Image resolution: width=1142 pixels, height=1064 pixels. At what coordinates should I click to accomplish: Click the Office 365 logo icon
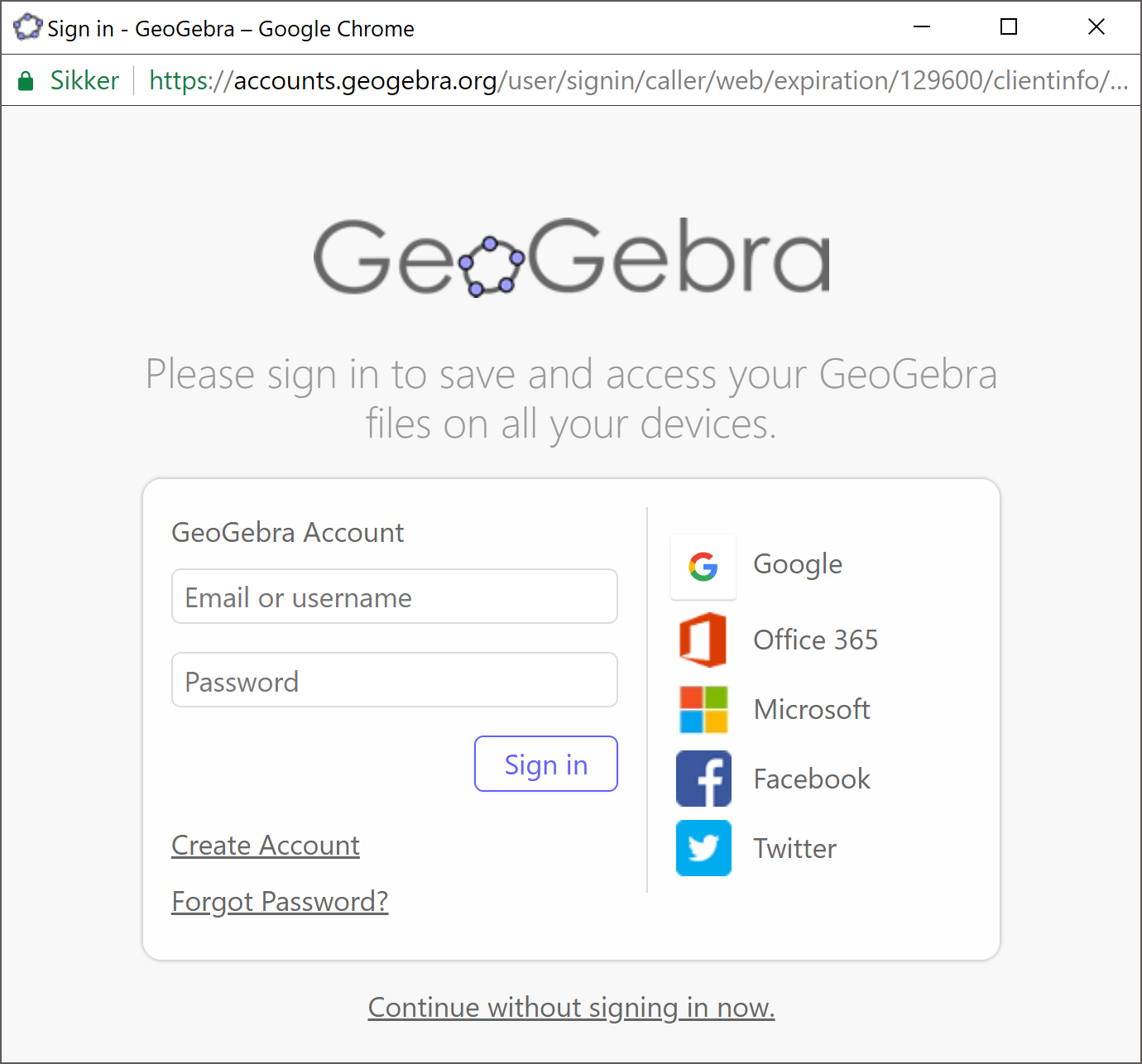703,640
